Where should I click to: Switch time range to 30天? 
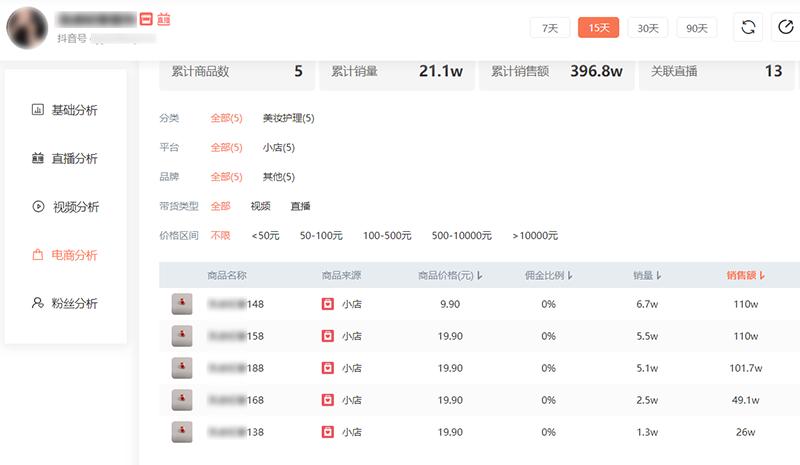(647, 28)
